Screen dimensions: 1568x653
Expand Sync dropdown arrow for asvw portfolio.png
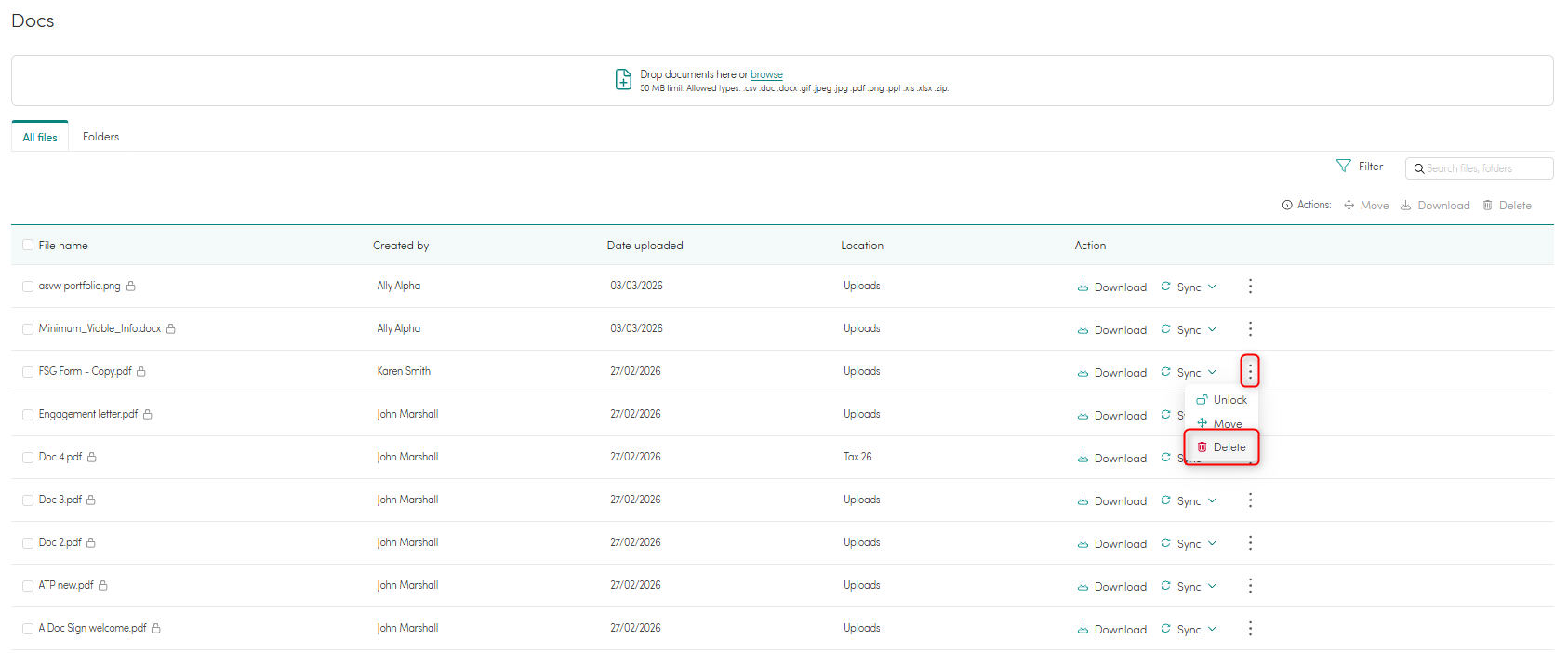click(x=1212, y=287)
